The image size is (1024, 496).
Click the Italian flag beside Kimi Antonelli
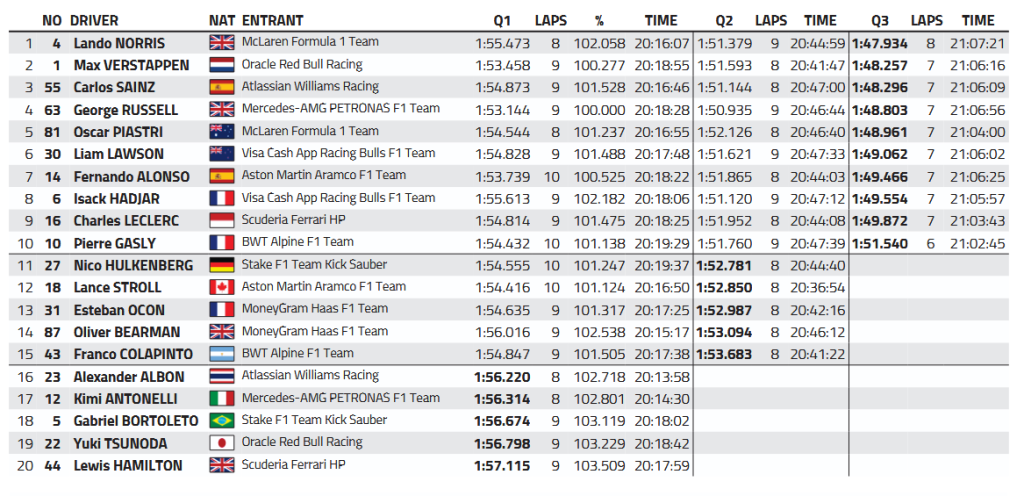click(x=221, y=398)
